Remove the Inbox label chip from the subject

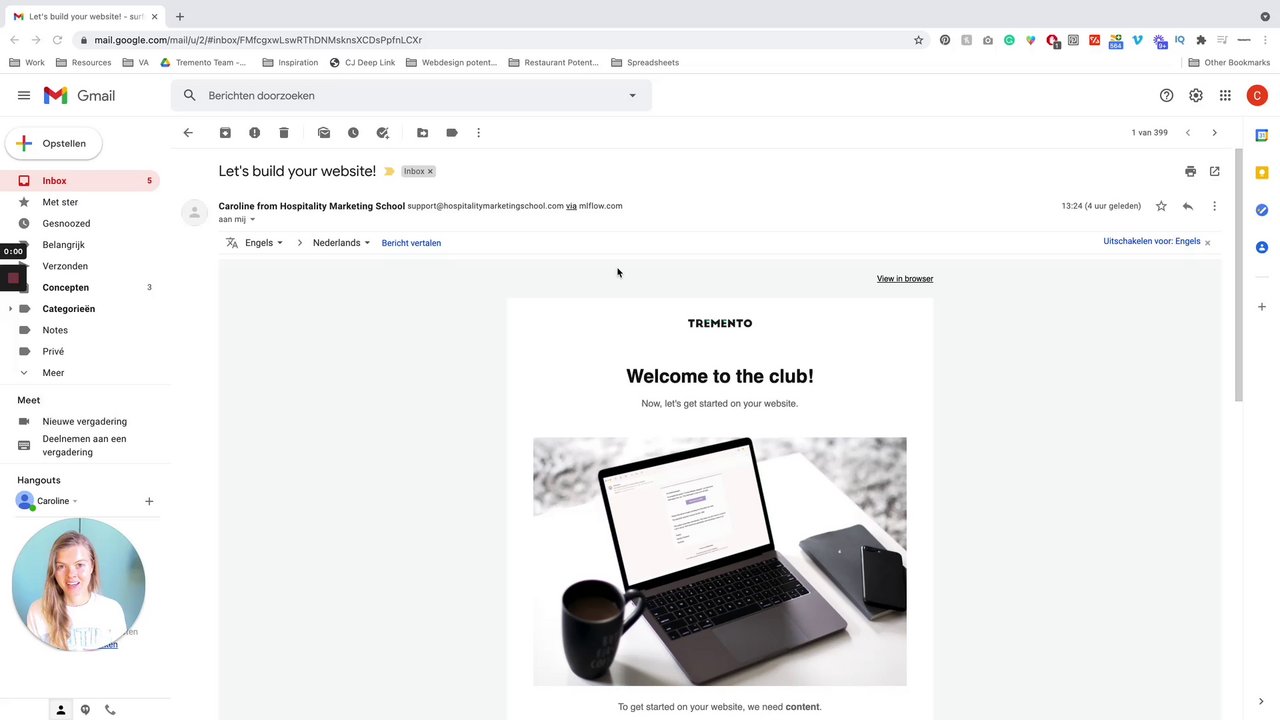tap(430, 172)
